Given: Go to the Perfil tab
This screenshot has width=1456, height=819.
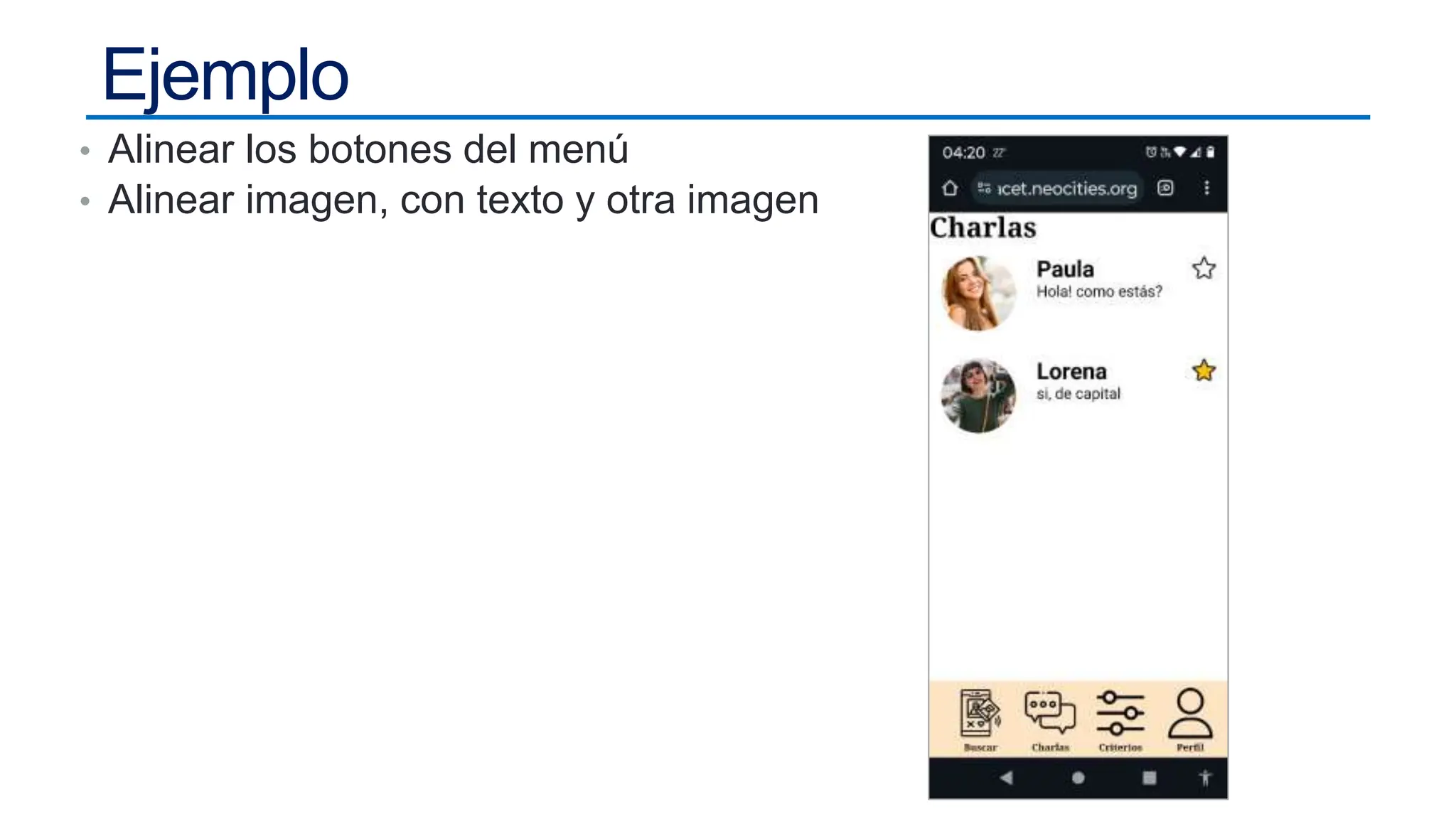Looking at the screenshot, I should (1190, 720).
